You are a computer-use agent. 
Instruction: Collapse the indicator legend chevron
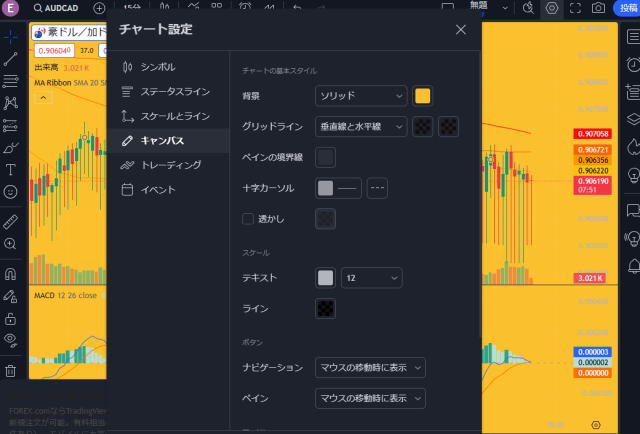click(x=43, y=98)
